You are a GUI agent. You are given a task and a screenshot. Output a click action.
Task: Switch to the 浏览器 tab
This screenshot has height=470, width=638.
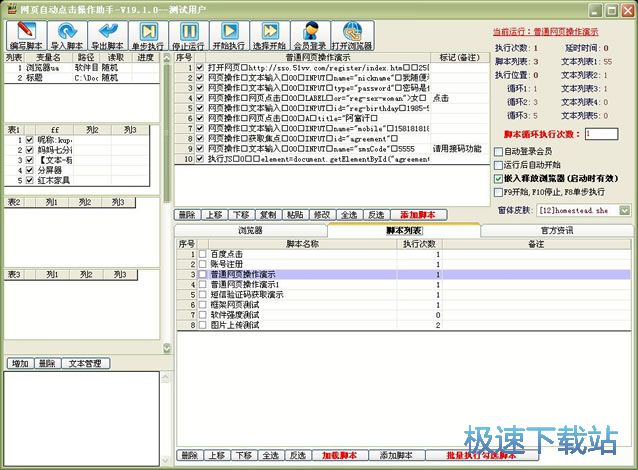[249, 230]
